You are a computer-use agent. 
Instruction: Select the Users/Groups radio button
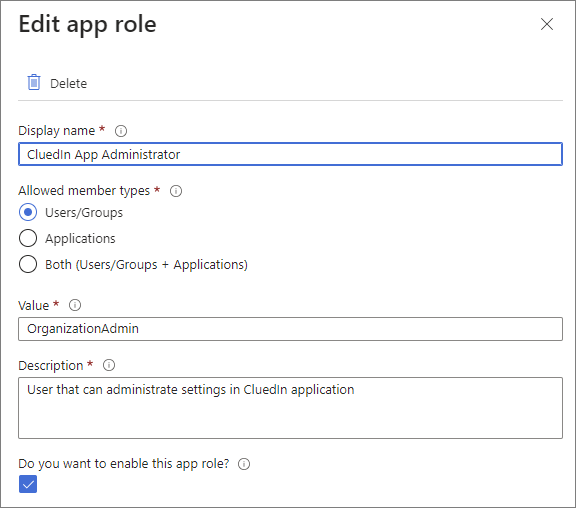tap(28, 212)
